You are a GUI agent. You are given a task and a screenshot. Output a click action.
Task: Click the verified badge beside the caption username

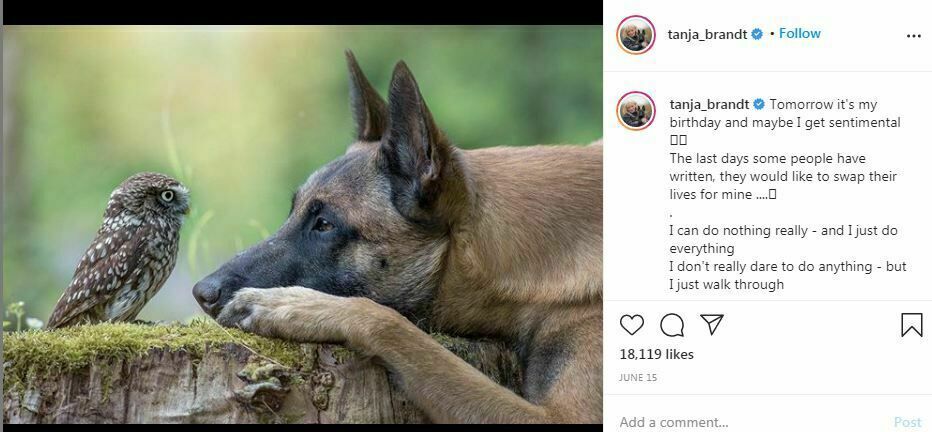pyautogui.click(x=759, y=104)
